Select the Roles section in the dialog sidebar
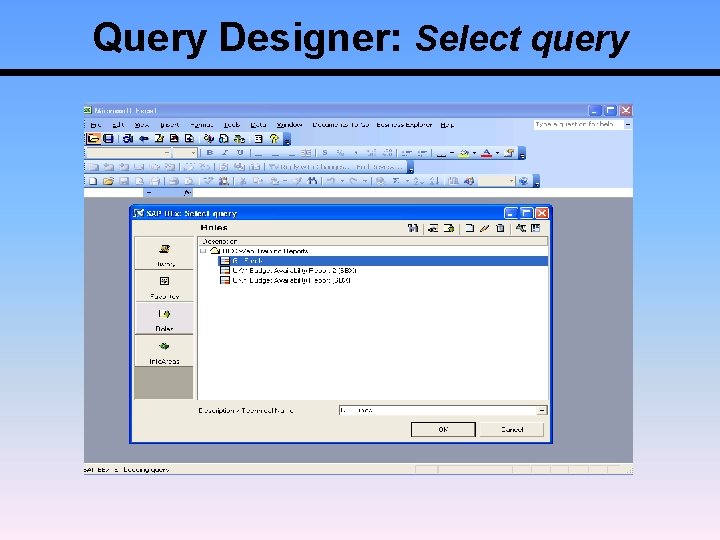The height and width of the screenshot is (540, 720). [164, 319]
